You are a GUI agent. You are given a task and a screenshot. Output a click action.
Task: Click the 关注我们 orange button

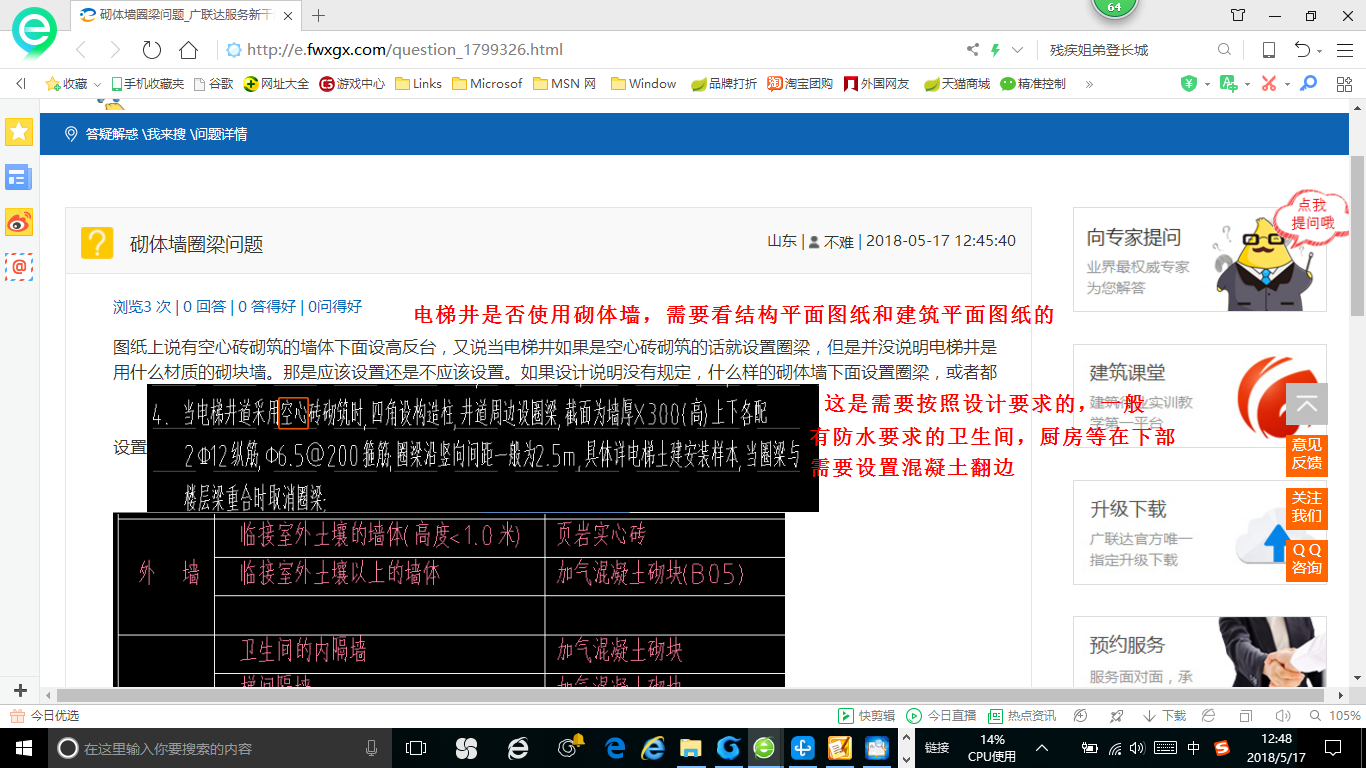point(1307,507)
